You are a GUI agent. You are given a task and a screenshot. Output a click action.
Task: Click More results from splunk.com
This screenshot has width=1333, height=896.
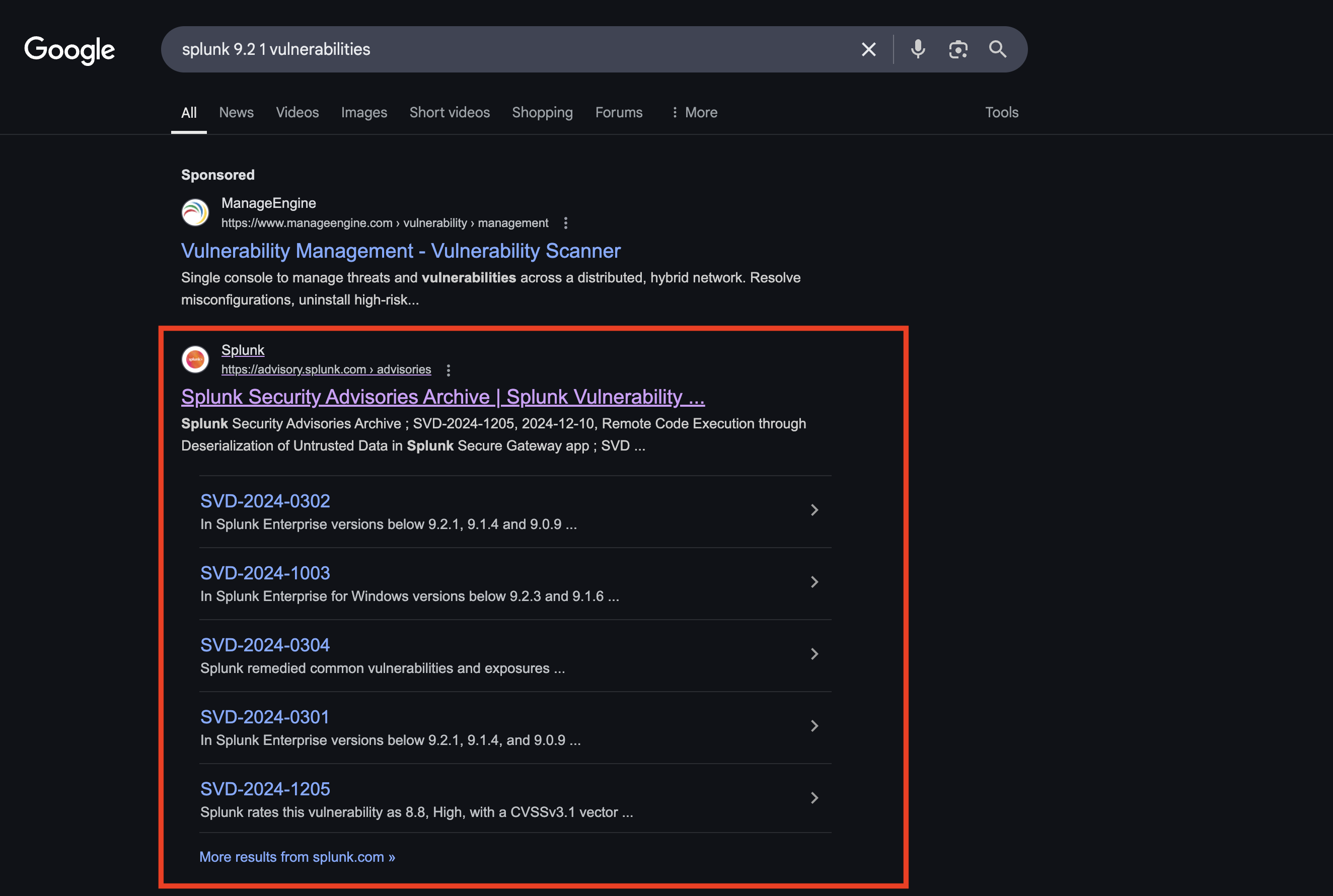coord(297,857)
